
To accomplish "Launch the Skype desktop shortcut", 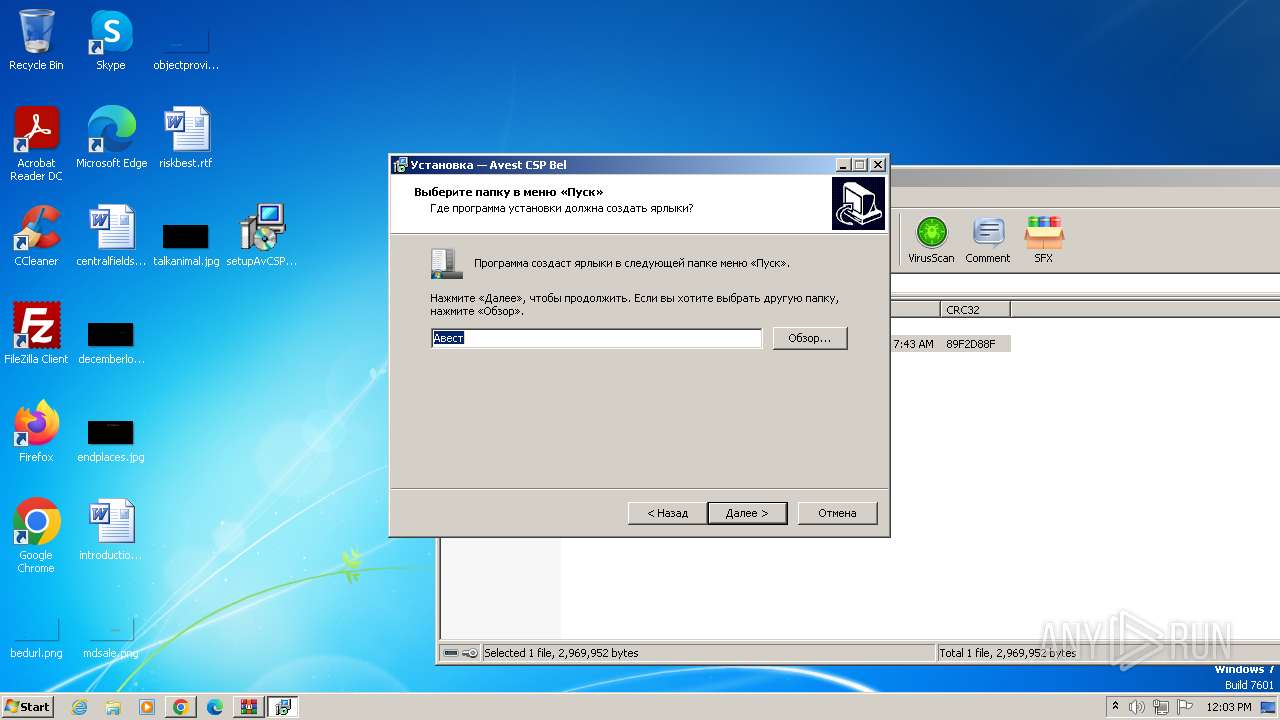I will pos(111,40).
